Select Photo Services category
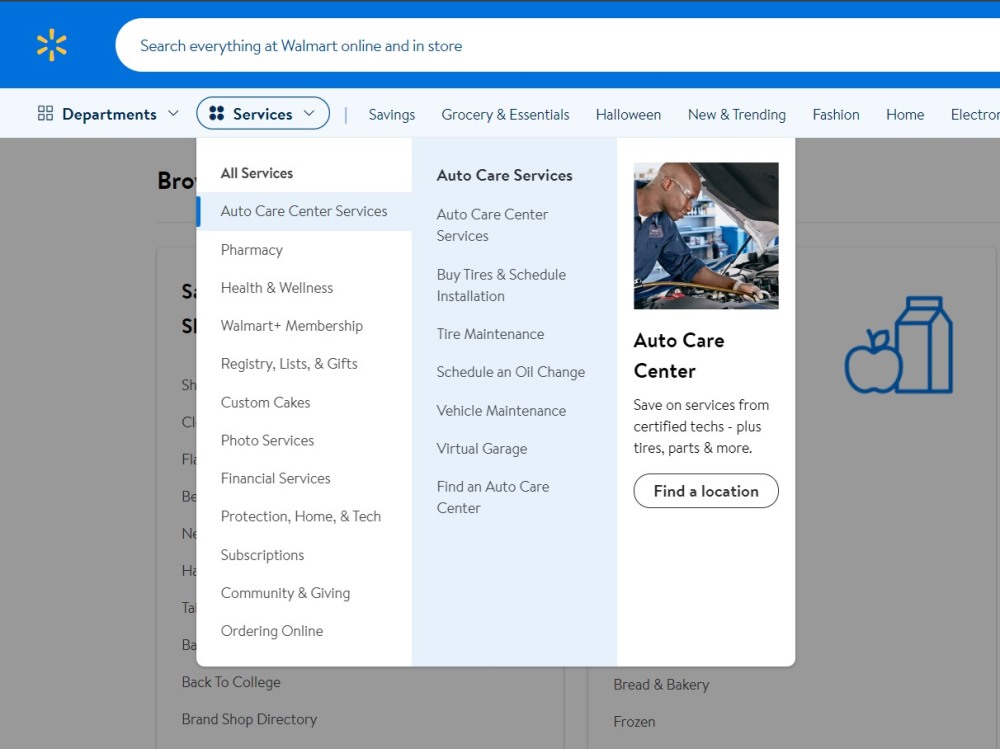Viewport: 1000px width, 749px height. point(267,440)
